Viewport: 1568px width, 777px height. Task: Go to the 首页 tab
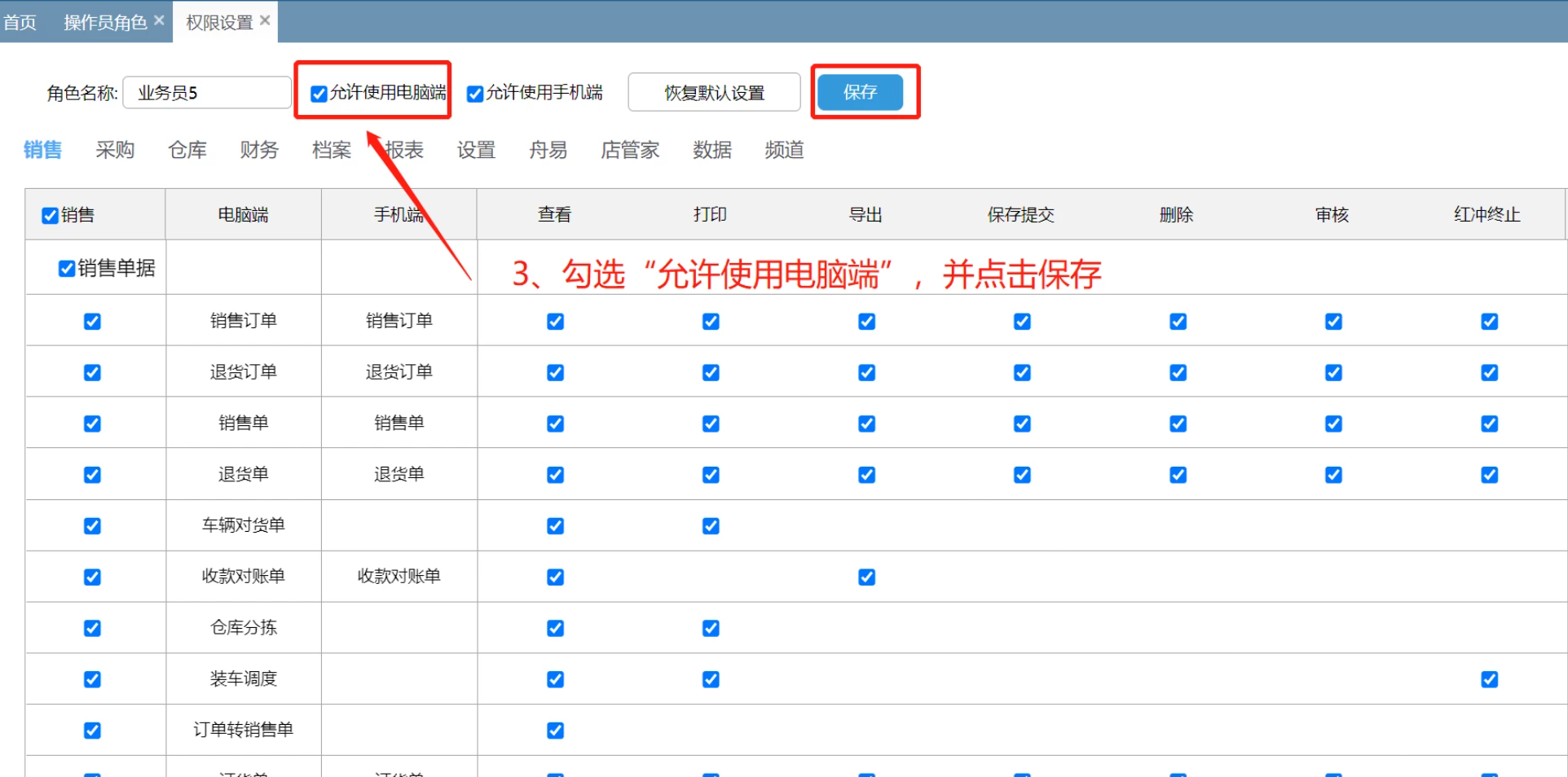click(x=20, y=22)
